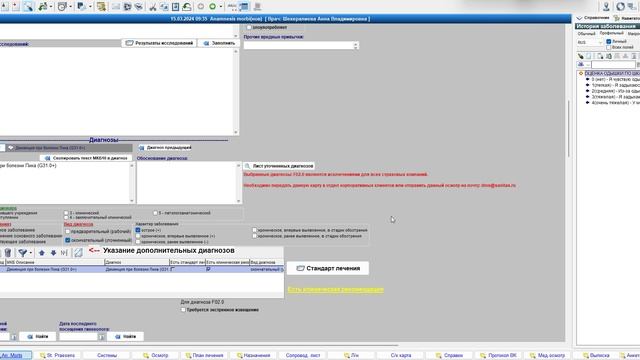Check '3 - клинический' option
Viewport: 640px width, 360px height.
point(66,213)
